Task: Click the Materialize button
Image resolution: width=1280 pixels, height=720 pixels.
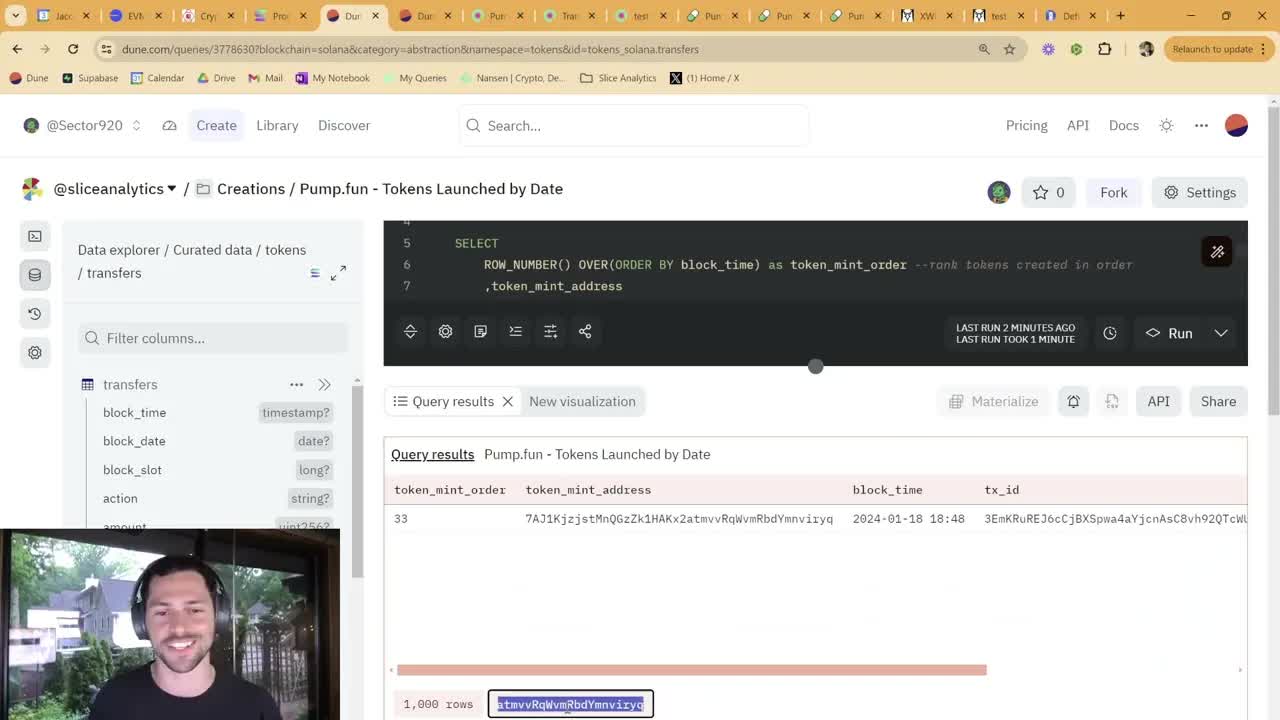Action: 993,401
